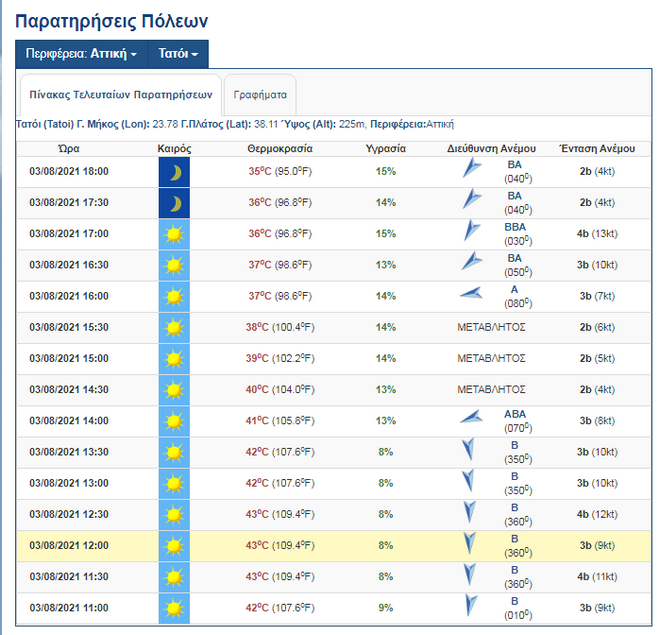Screen dimensions: 660x635
Task: Click the sun weather icon at 17:00
Action: 174,234
